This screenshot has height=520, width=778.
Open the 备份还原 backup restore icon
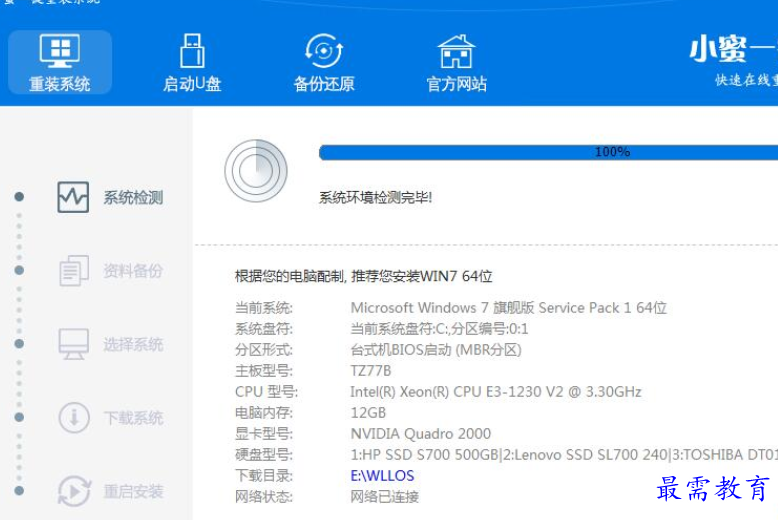324,51
